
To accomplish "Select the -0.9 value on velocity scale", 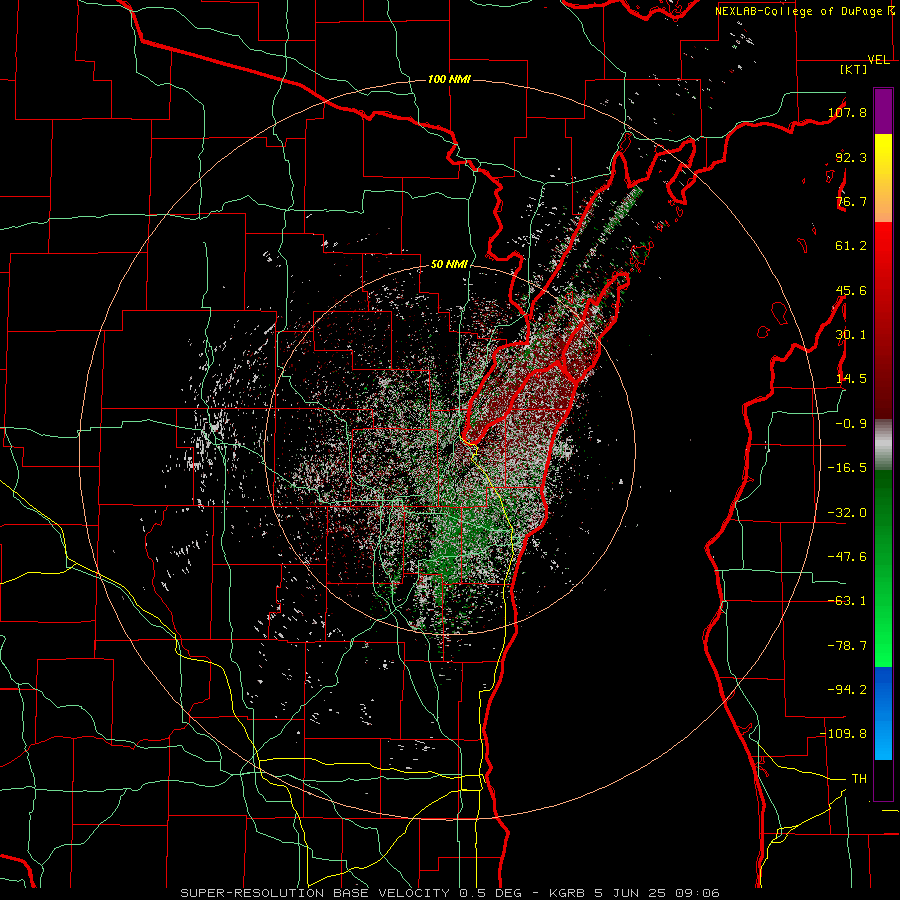I will coord(851,424).
